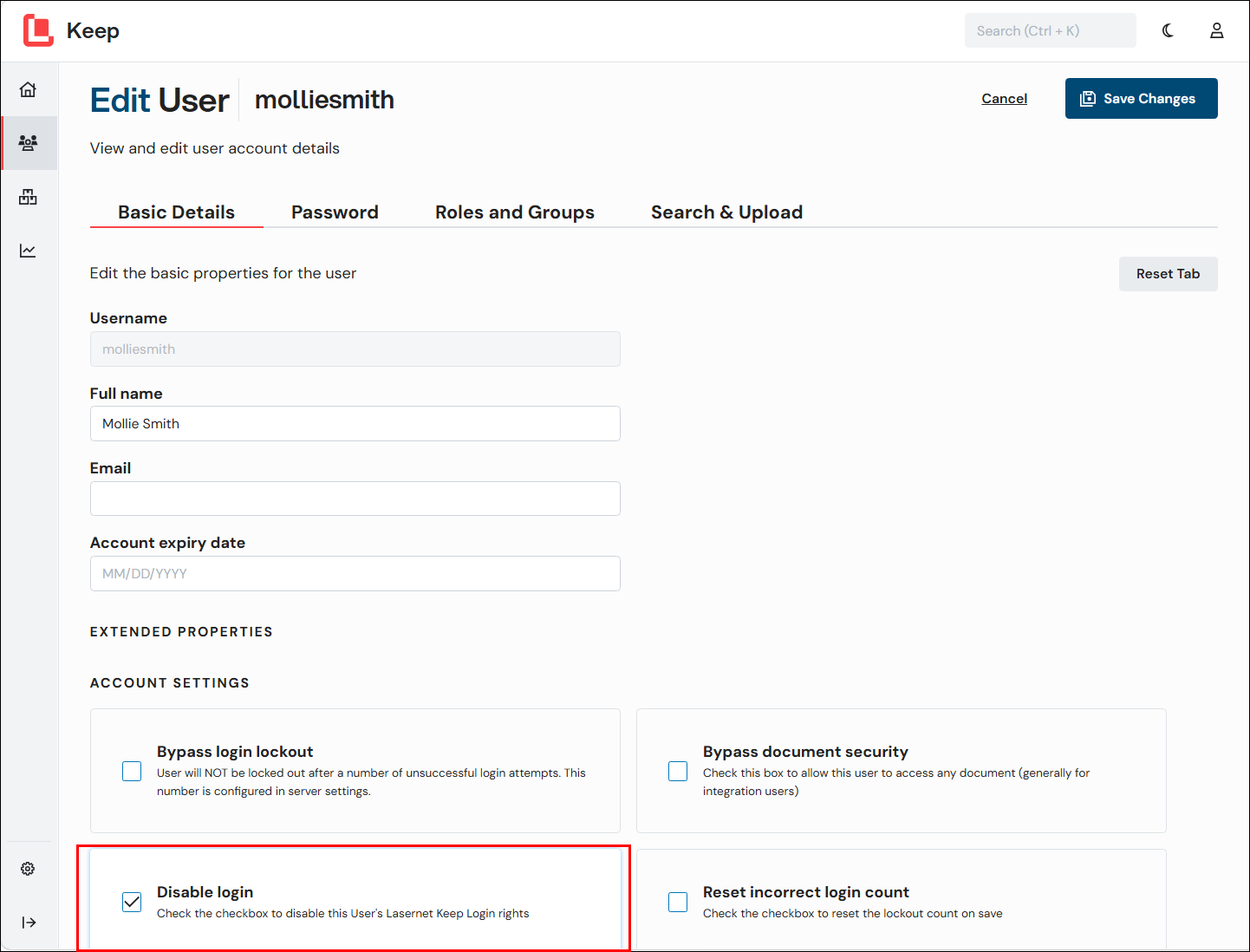Click the Reset Tab button
Image resolution: width=1250 pixels, height=952 pixels.
pos(1168,274)
